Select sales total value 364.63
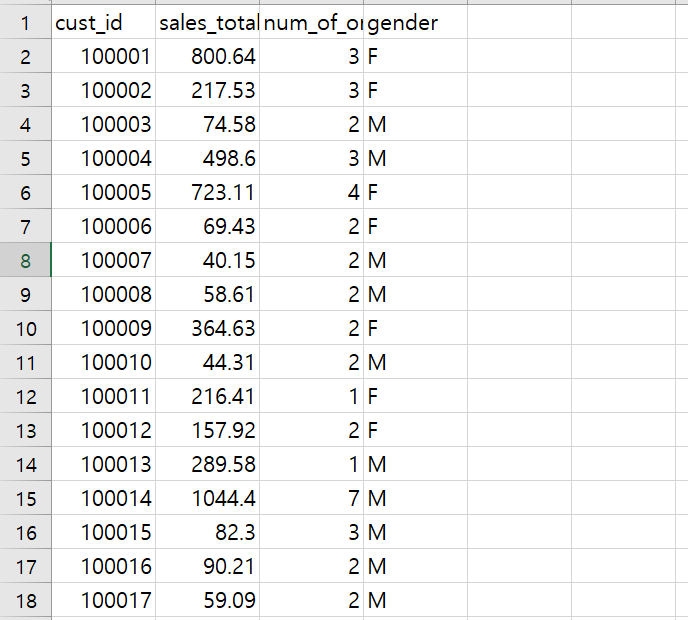Image resolution: width=688 pixels, height=620 pixels. (208, 328)
